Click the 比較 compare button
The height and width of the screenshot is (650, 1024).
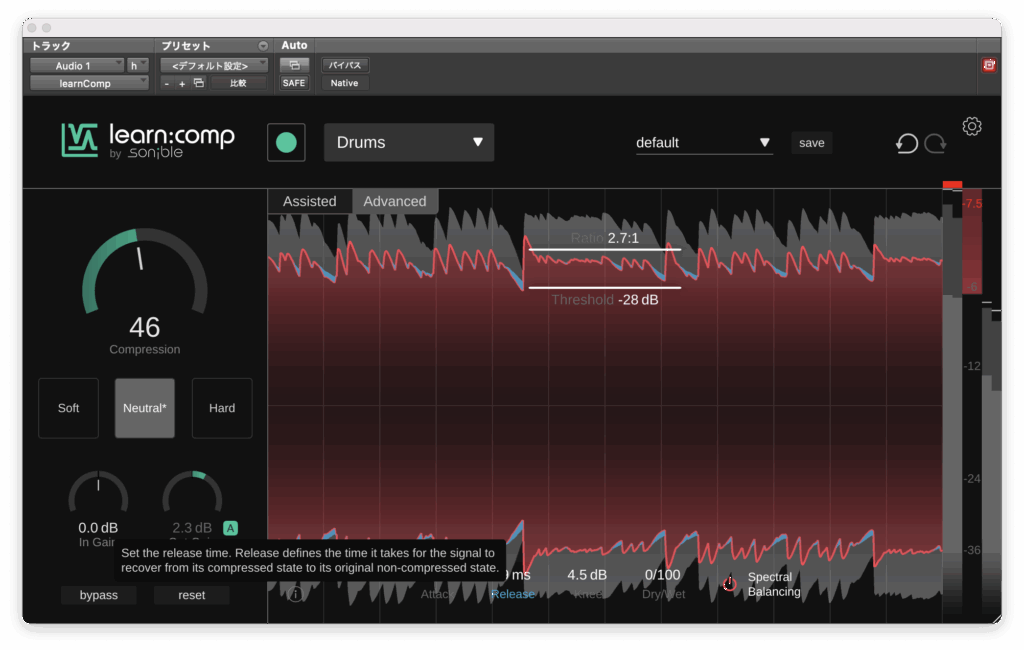click(x=238, y=83)
